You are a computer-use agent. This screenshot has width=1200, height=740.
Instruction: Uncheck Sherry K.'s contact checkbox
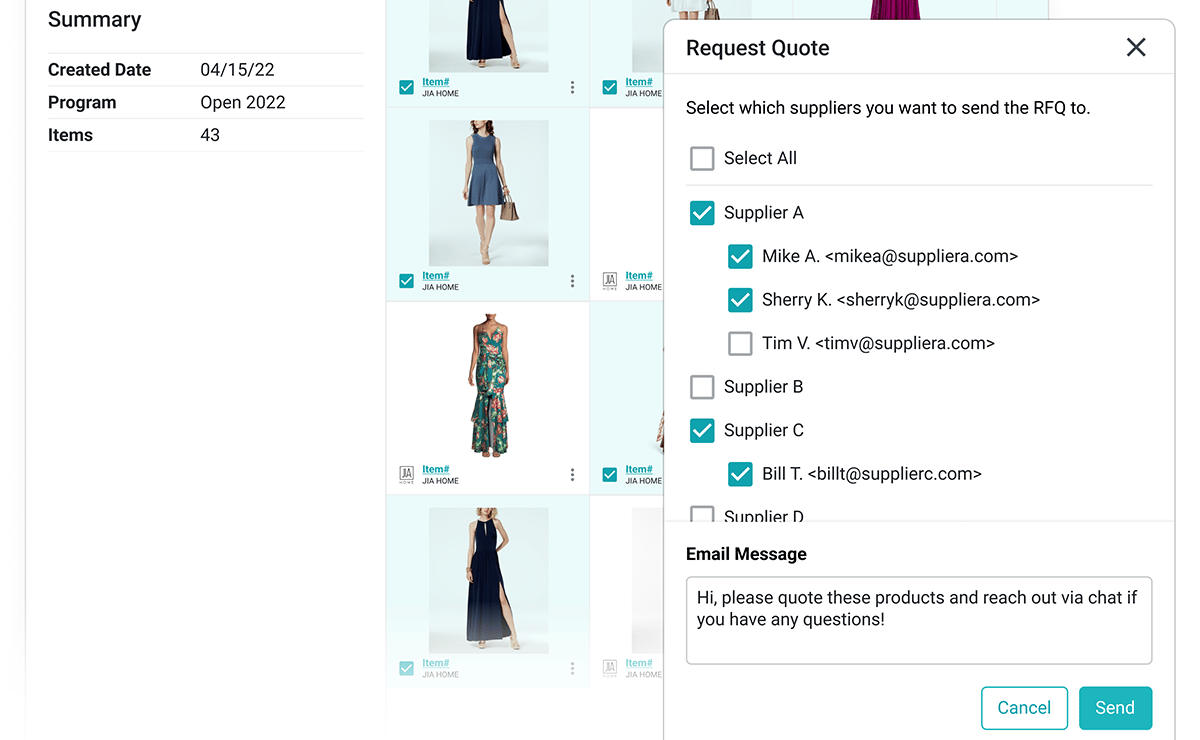click(x=740, y=300)
